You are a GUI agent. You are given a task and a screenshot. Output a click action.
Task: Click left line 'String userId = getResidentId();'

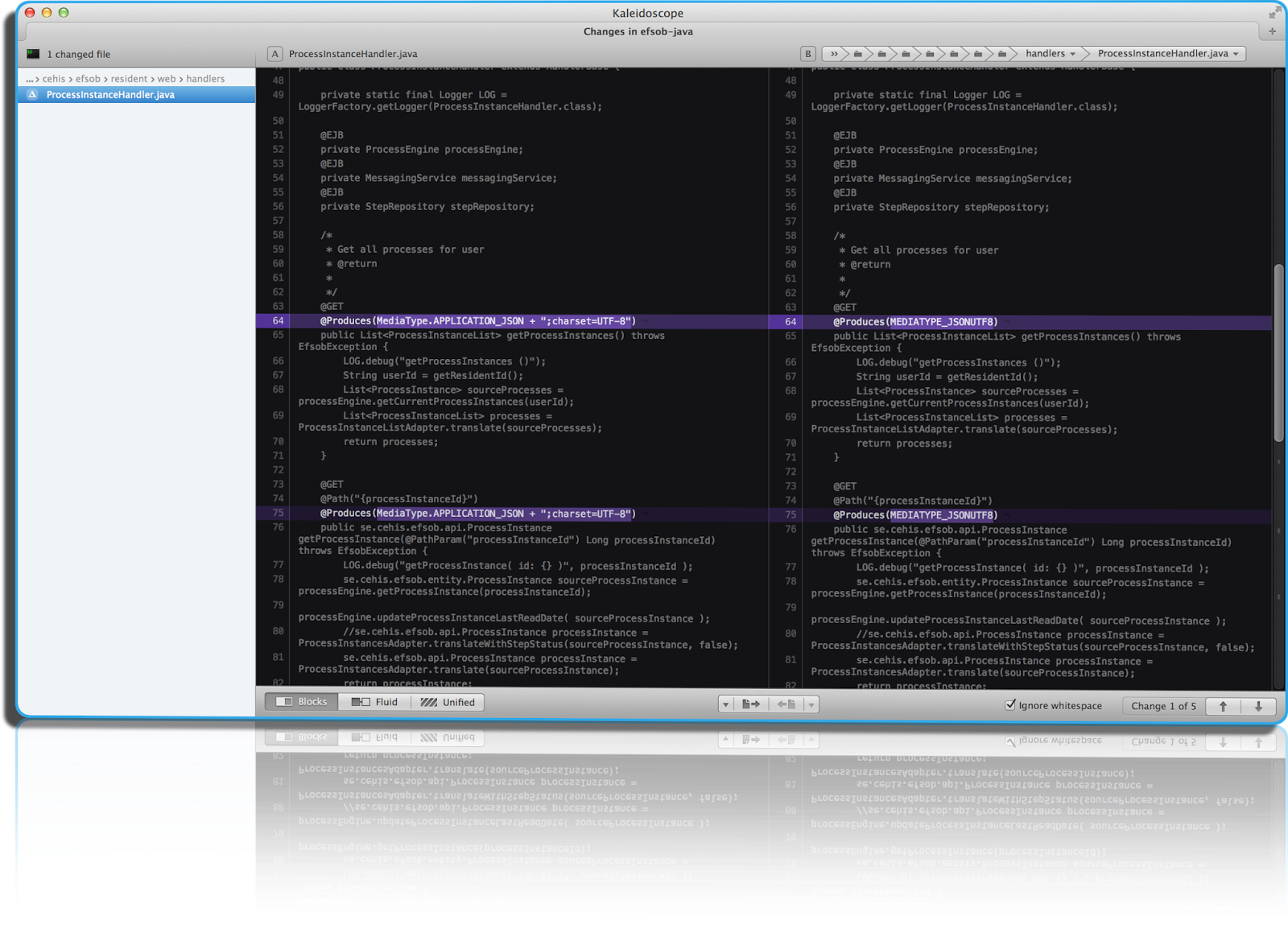[432, 376]
